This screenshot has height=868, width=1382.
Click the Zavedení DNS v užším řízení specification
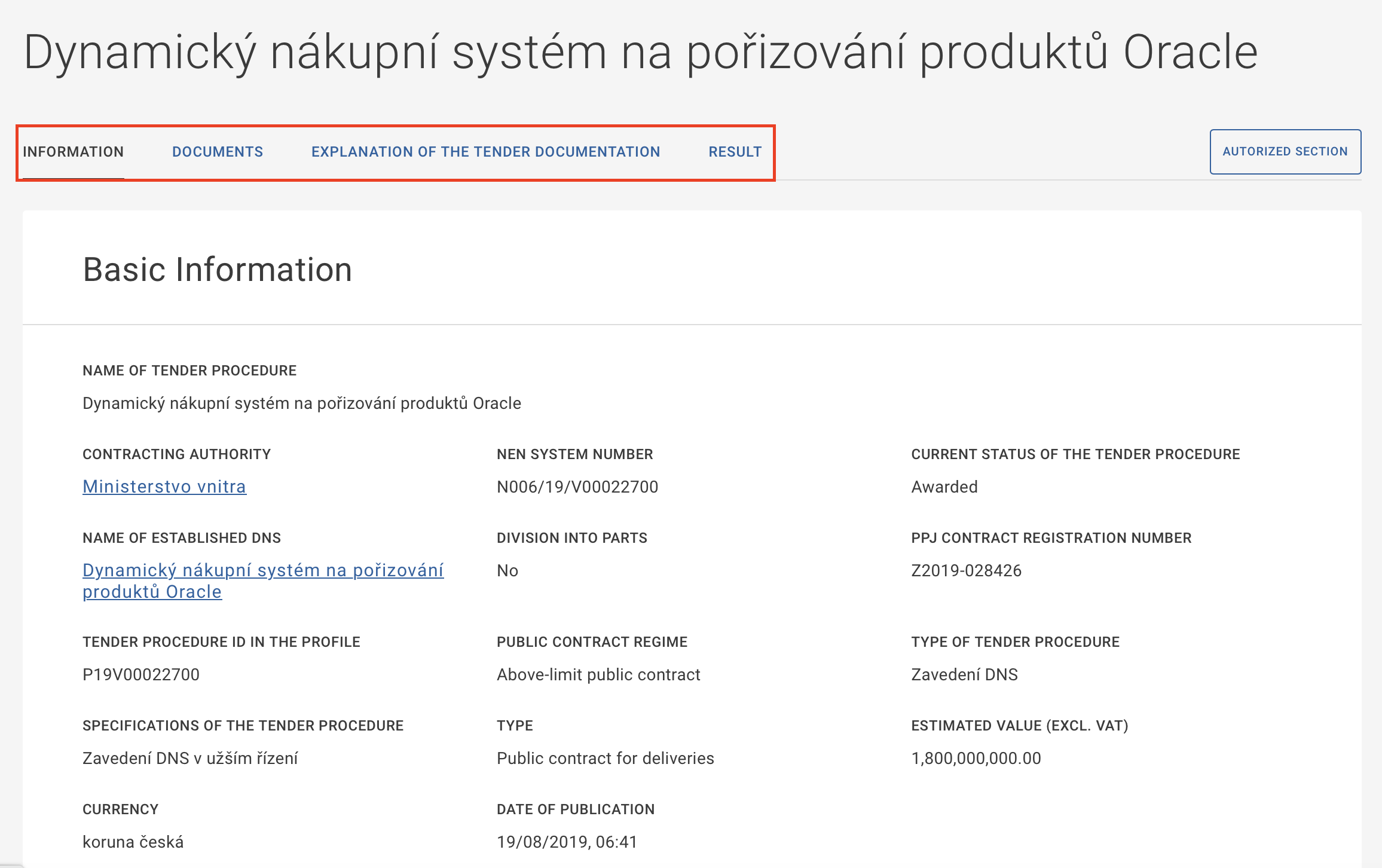(x=190, y=759)
